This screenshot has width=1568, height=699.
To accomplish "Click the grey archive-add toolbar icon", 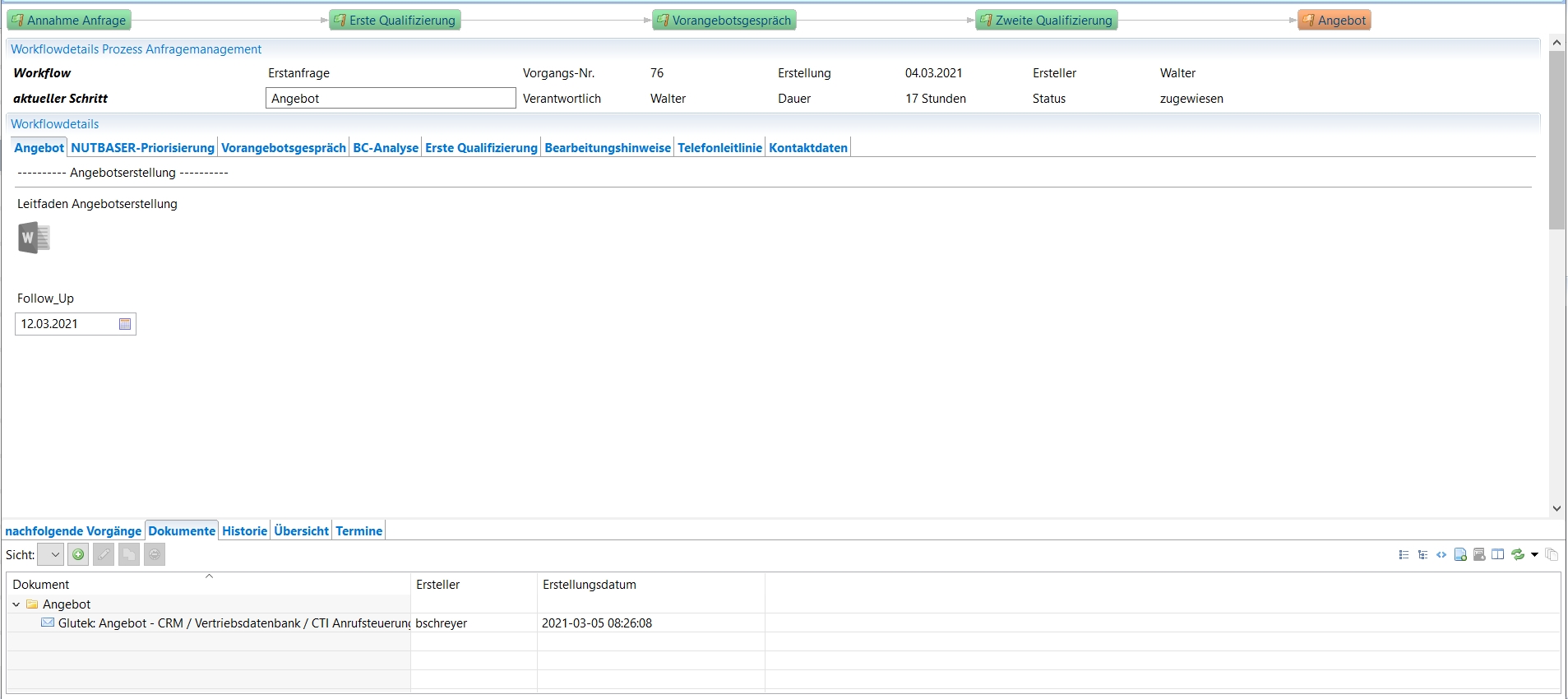I will tap(1479, 555).
